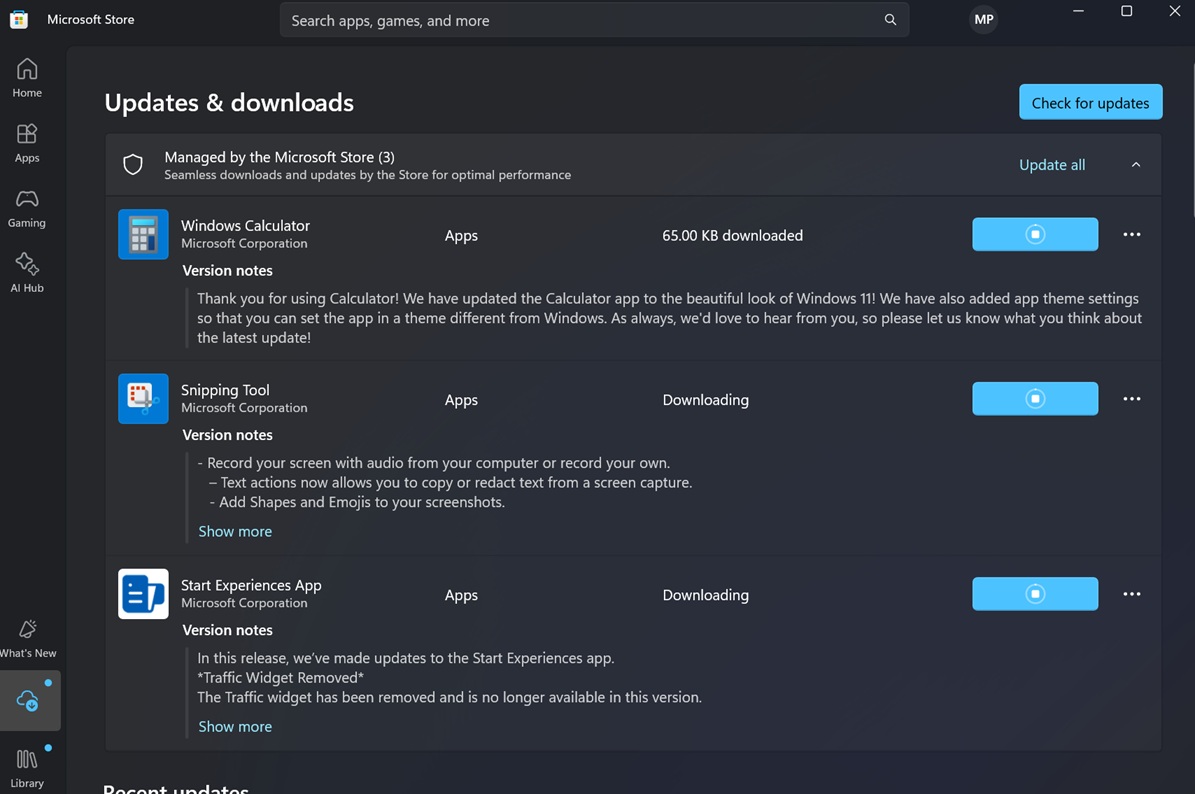
Task: Open more options for Snipping Tool
Action: (1132, 399)
